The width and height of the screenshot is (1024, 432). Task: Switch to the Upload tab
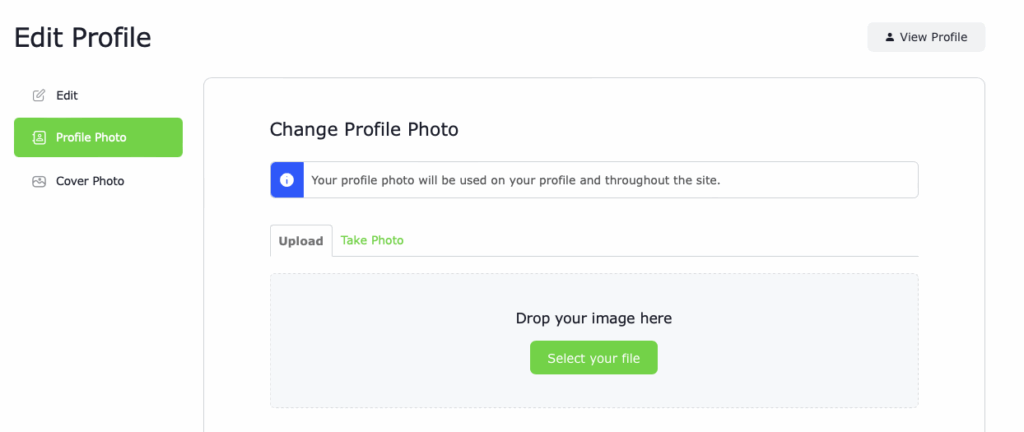coord(301,241)
